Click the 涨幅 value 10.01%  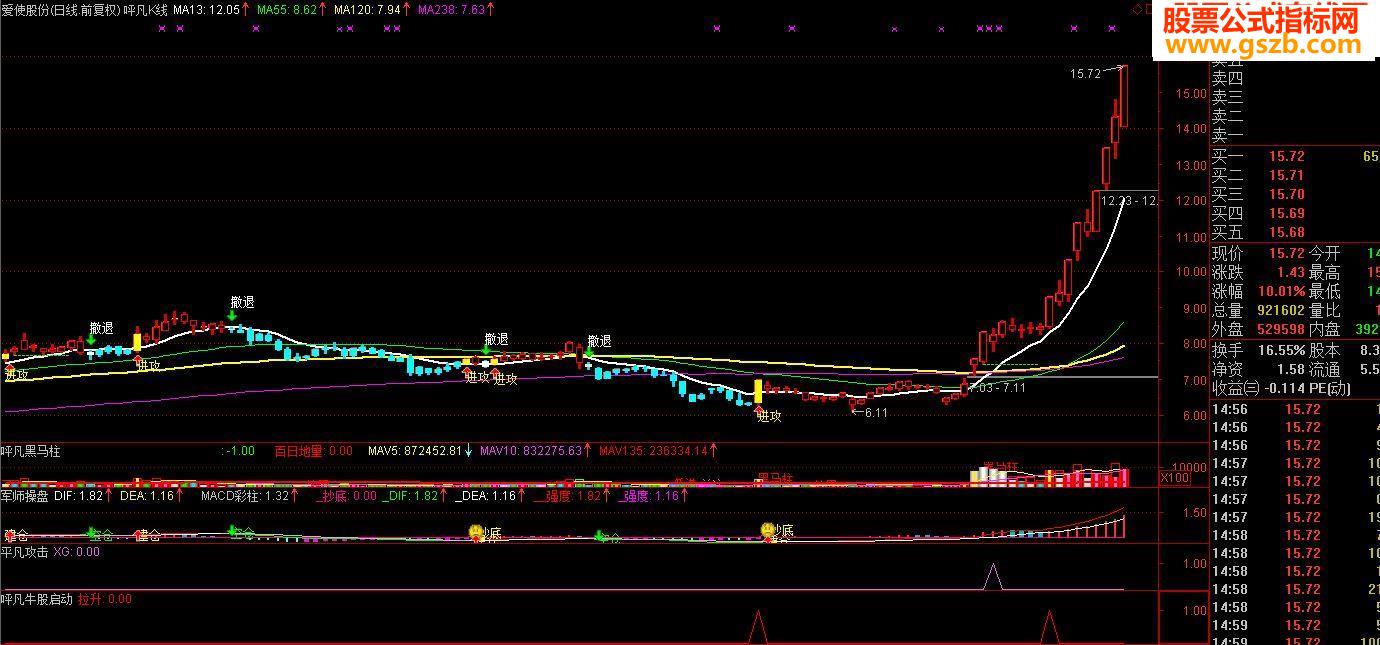coord(1281,291)
